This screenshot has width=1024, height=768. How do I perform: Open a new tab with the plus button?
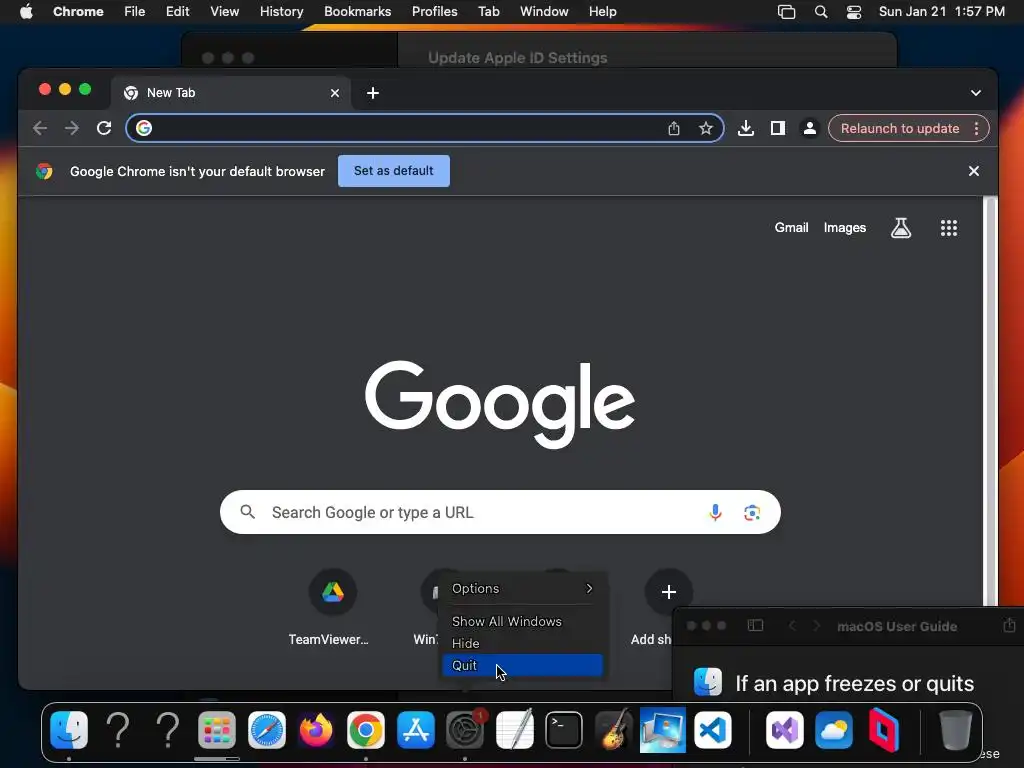(x=373, y=93)
